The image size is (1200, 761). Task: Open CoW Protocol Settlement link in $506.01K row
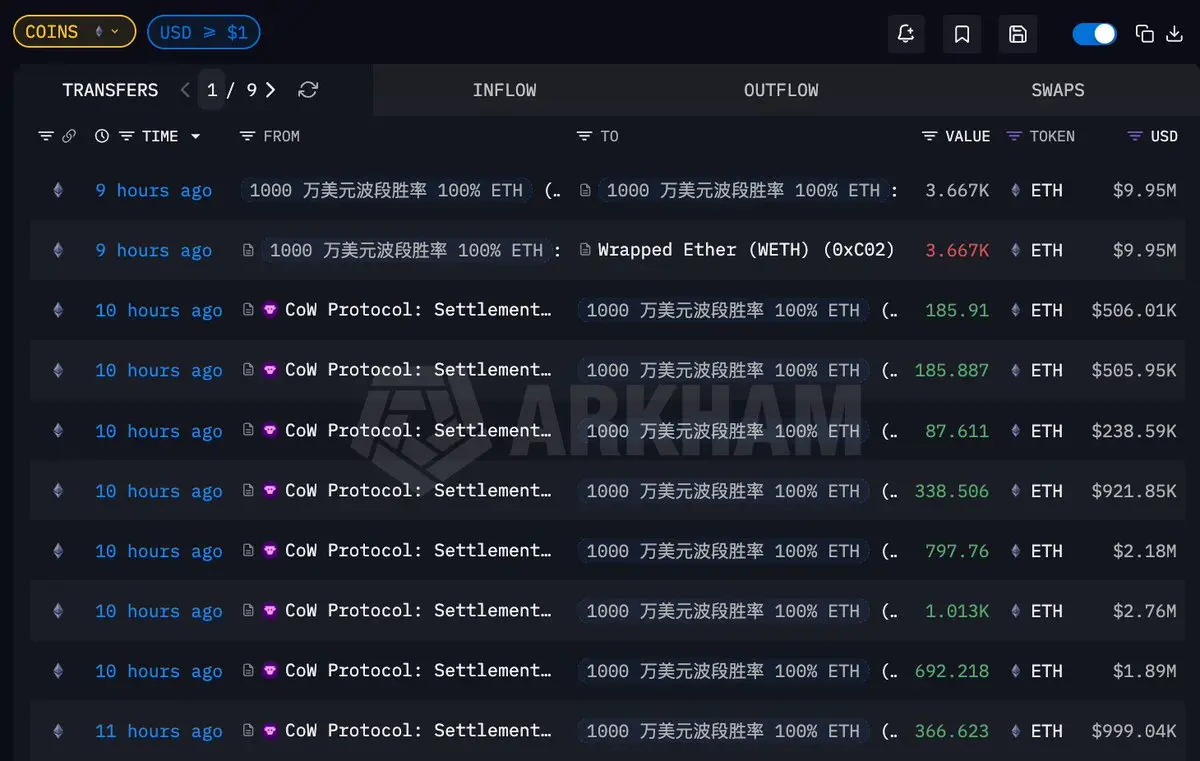(x=418, y=310)
